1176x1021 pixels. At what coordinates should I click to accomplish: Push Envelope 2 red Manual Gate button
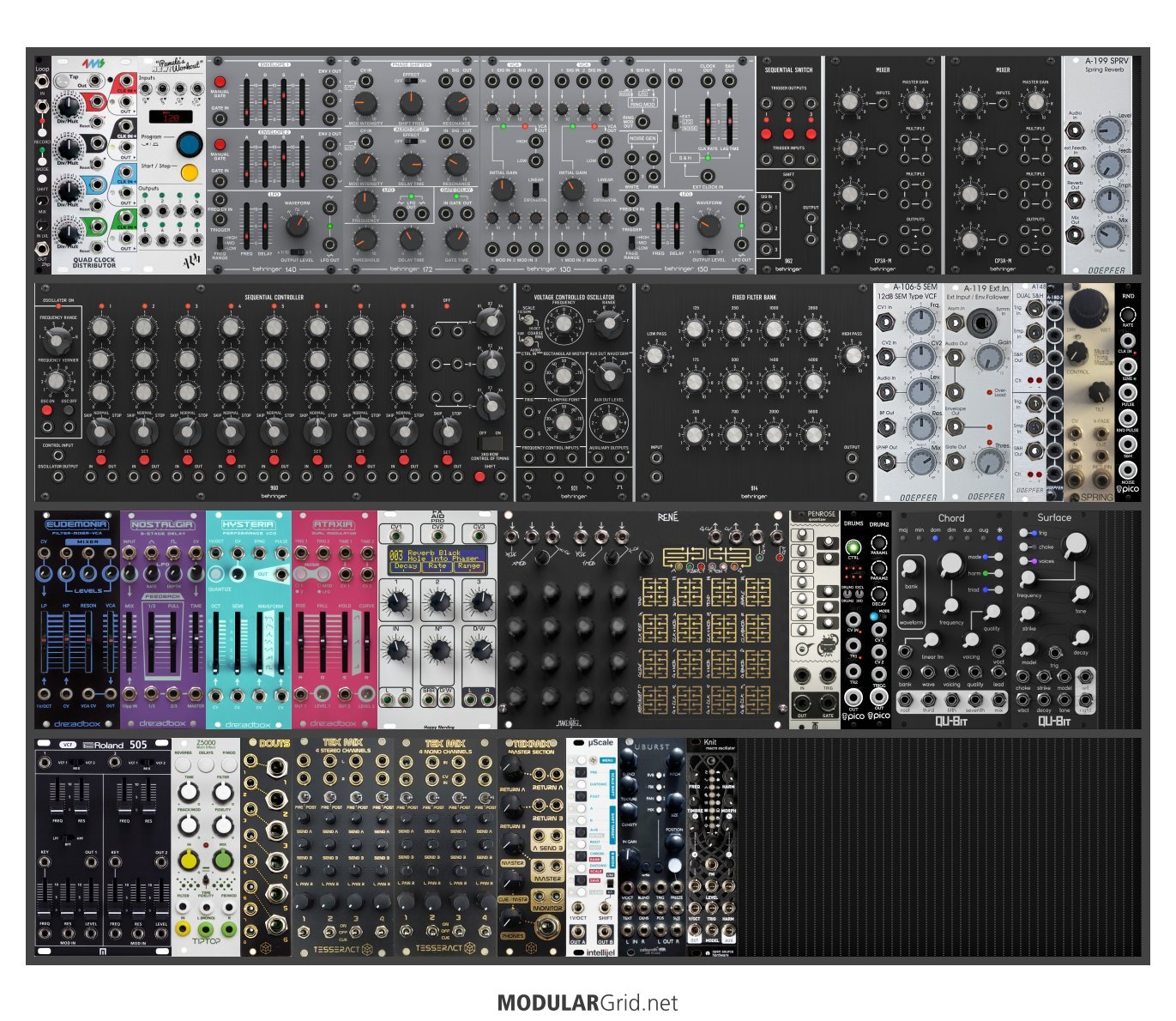220,144
